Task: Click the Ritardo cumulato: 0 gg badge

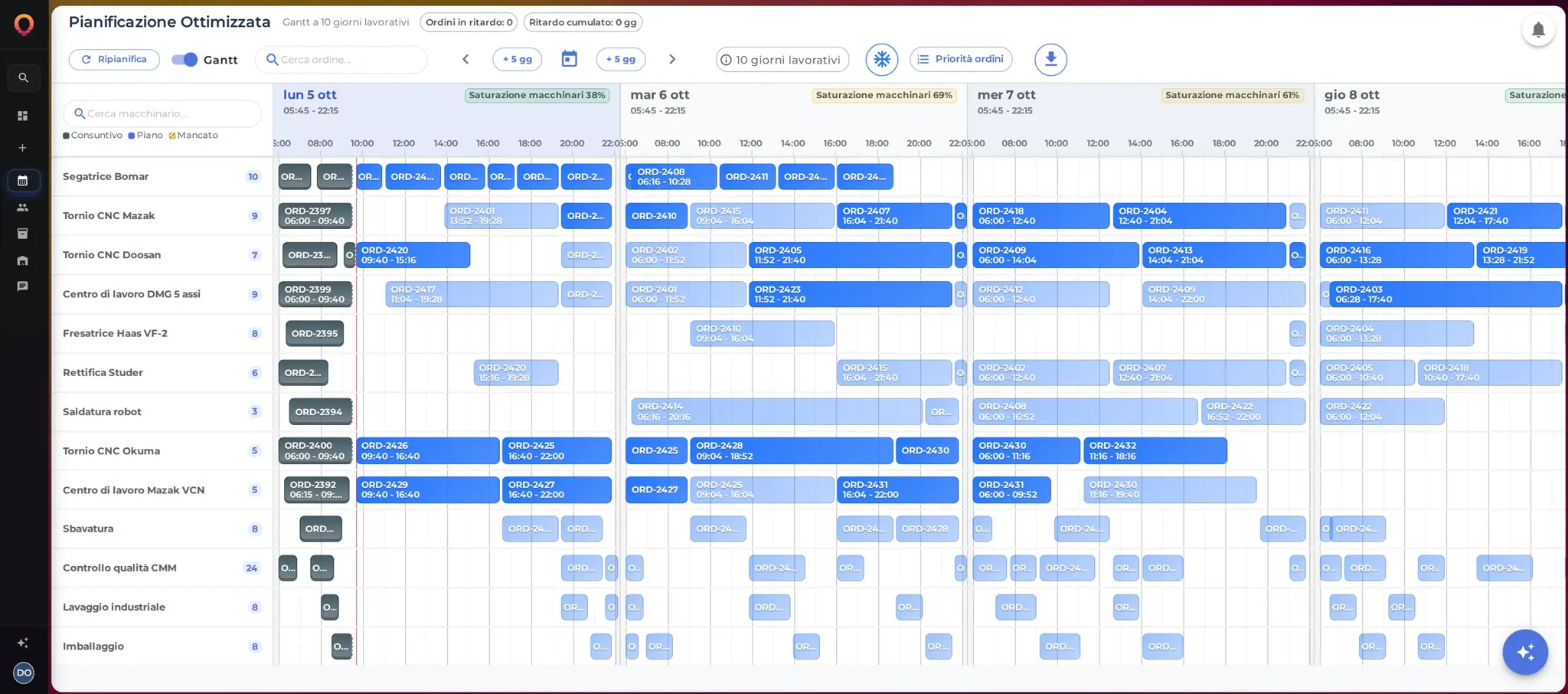Action: coord(583,22)
